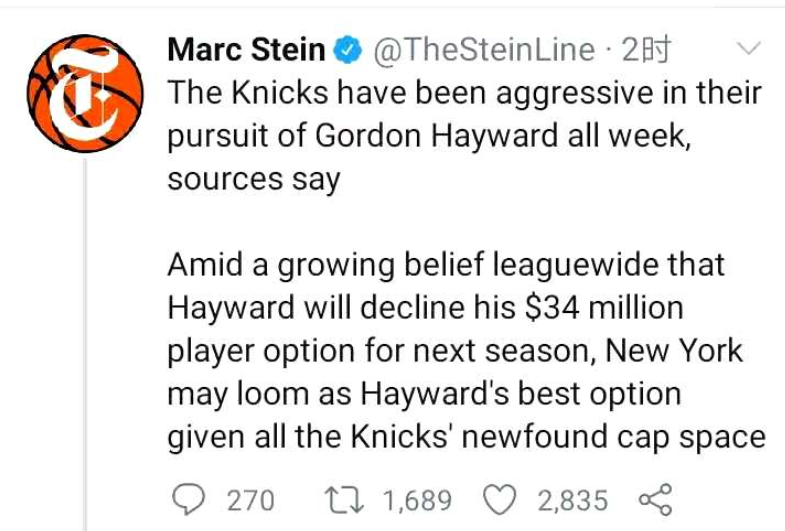Open the @TheSteinLine handle link
This screenshot has width=785, height=531.
tap(483, 50)
